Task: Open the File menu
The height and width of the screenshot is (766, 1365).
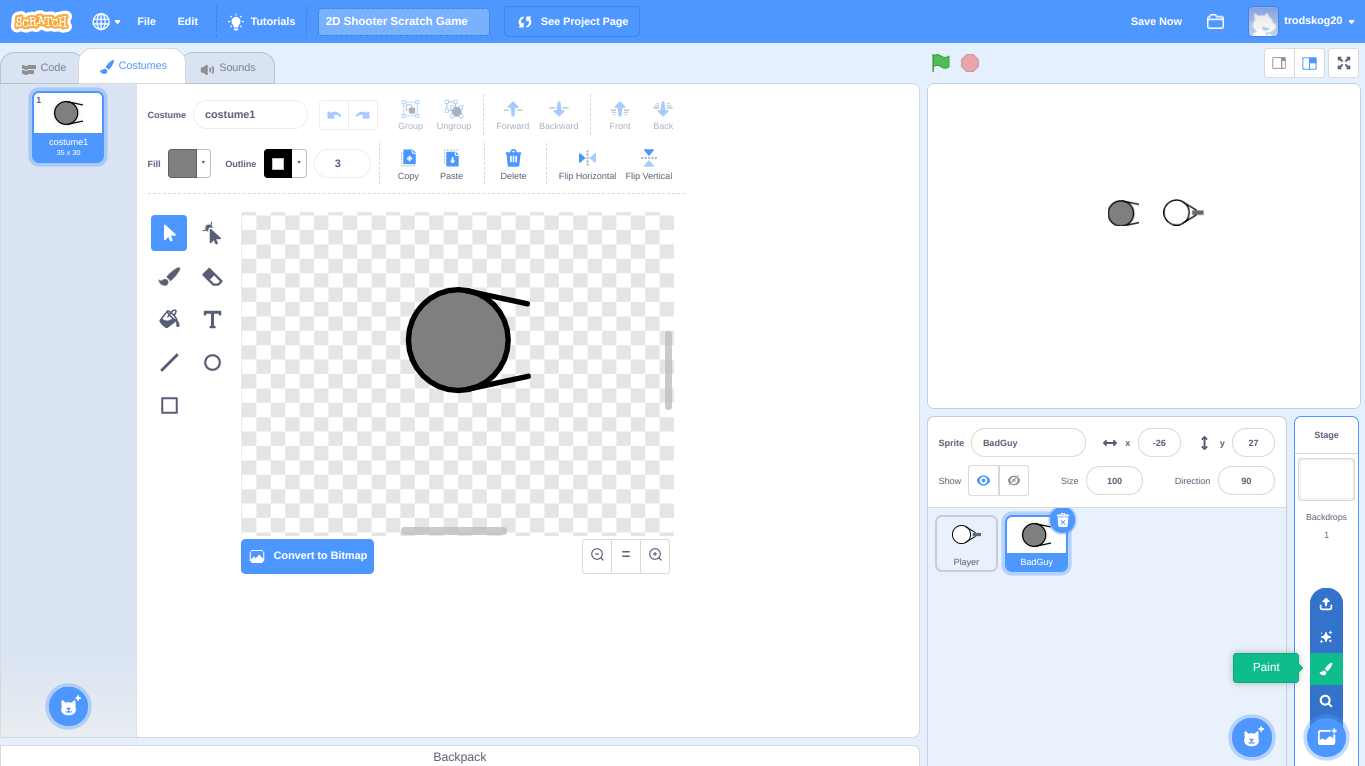Action: pos(146,20)
